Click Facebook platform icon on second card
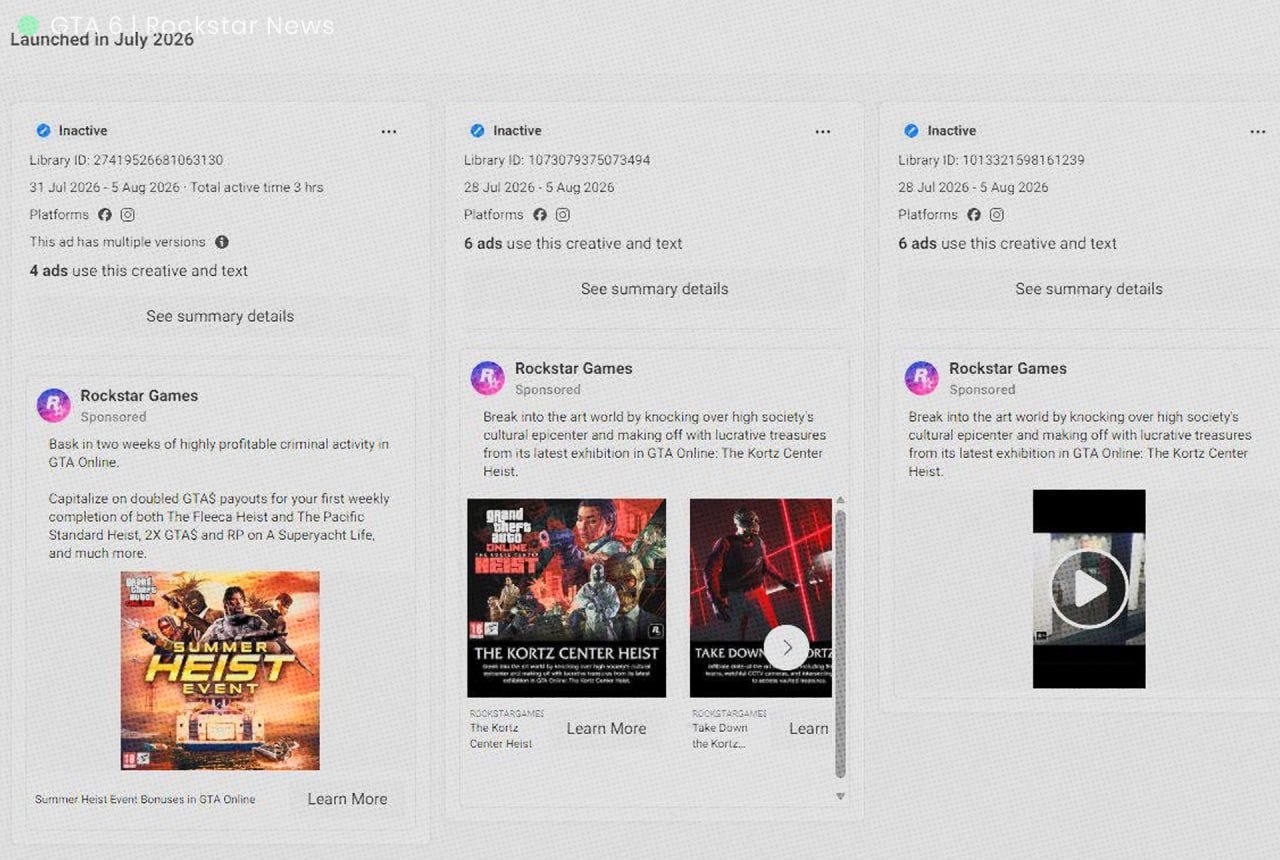 coord(540,214)
